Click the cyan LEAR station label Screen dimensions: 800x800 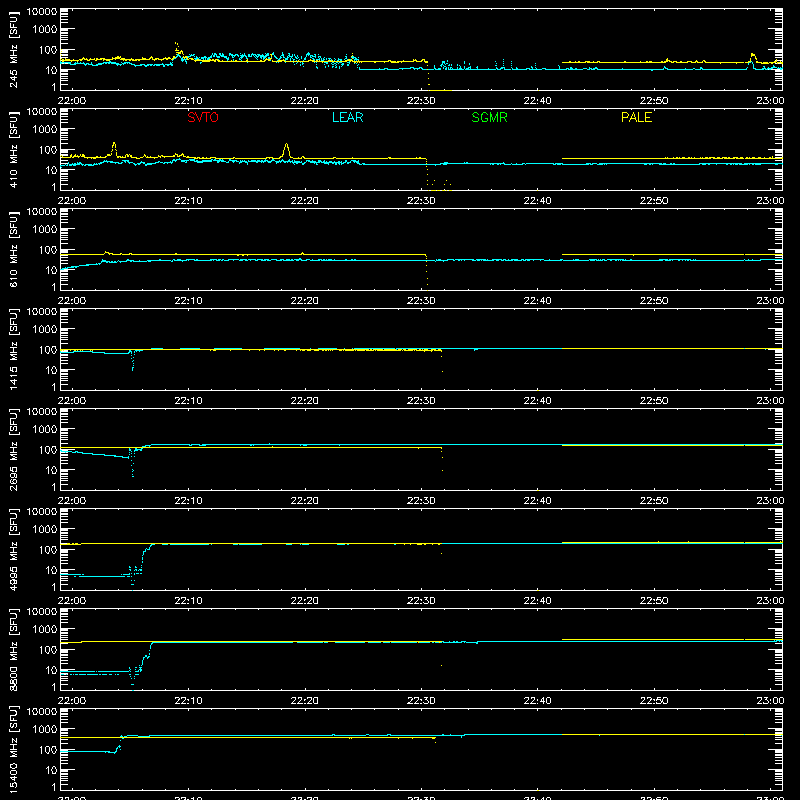point(347,117)
